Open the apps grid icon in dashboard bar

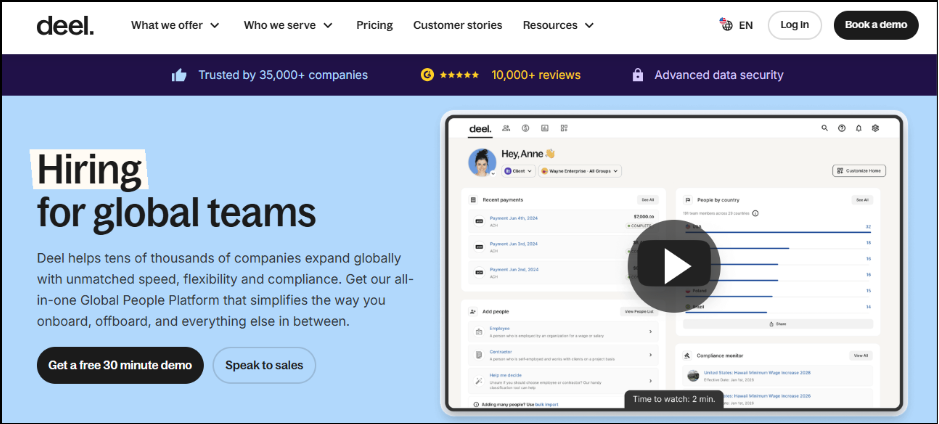(x=564, y=128)
